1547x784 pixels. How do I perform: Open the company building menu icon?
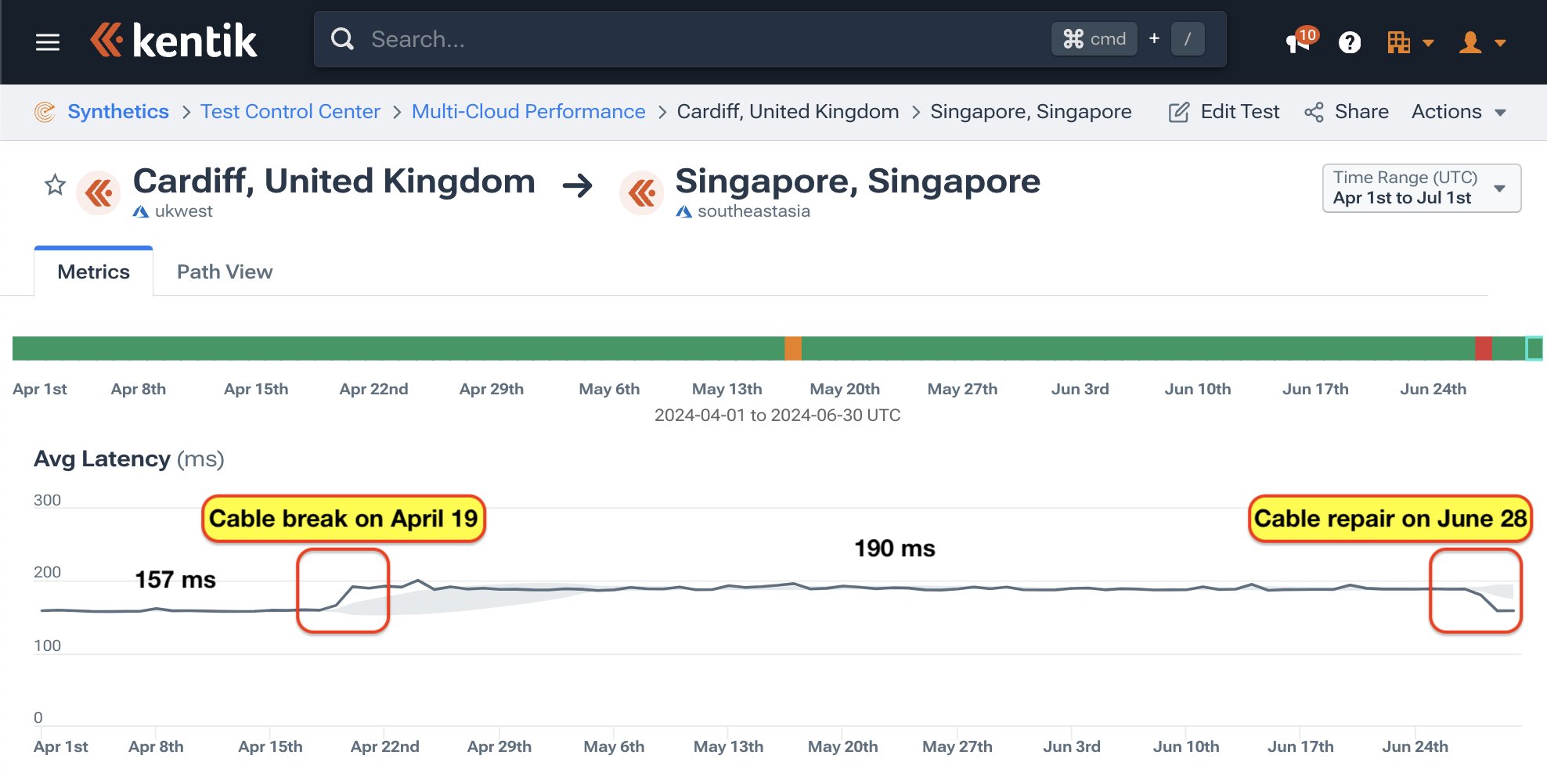(1398, 42)
